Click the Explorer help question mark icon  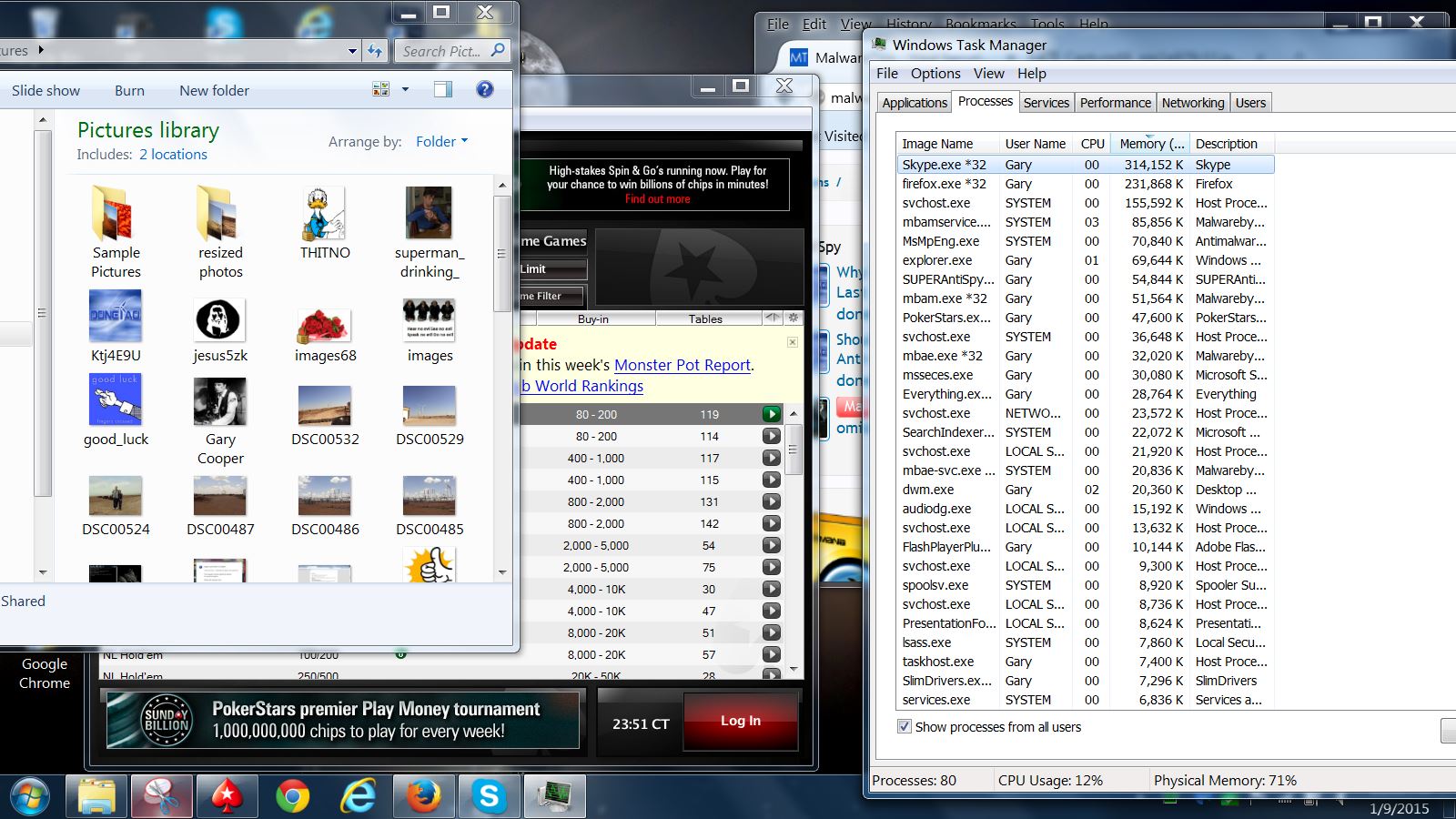pos(485,89)
